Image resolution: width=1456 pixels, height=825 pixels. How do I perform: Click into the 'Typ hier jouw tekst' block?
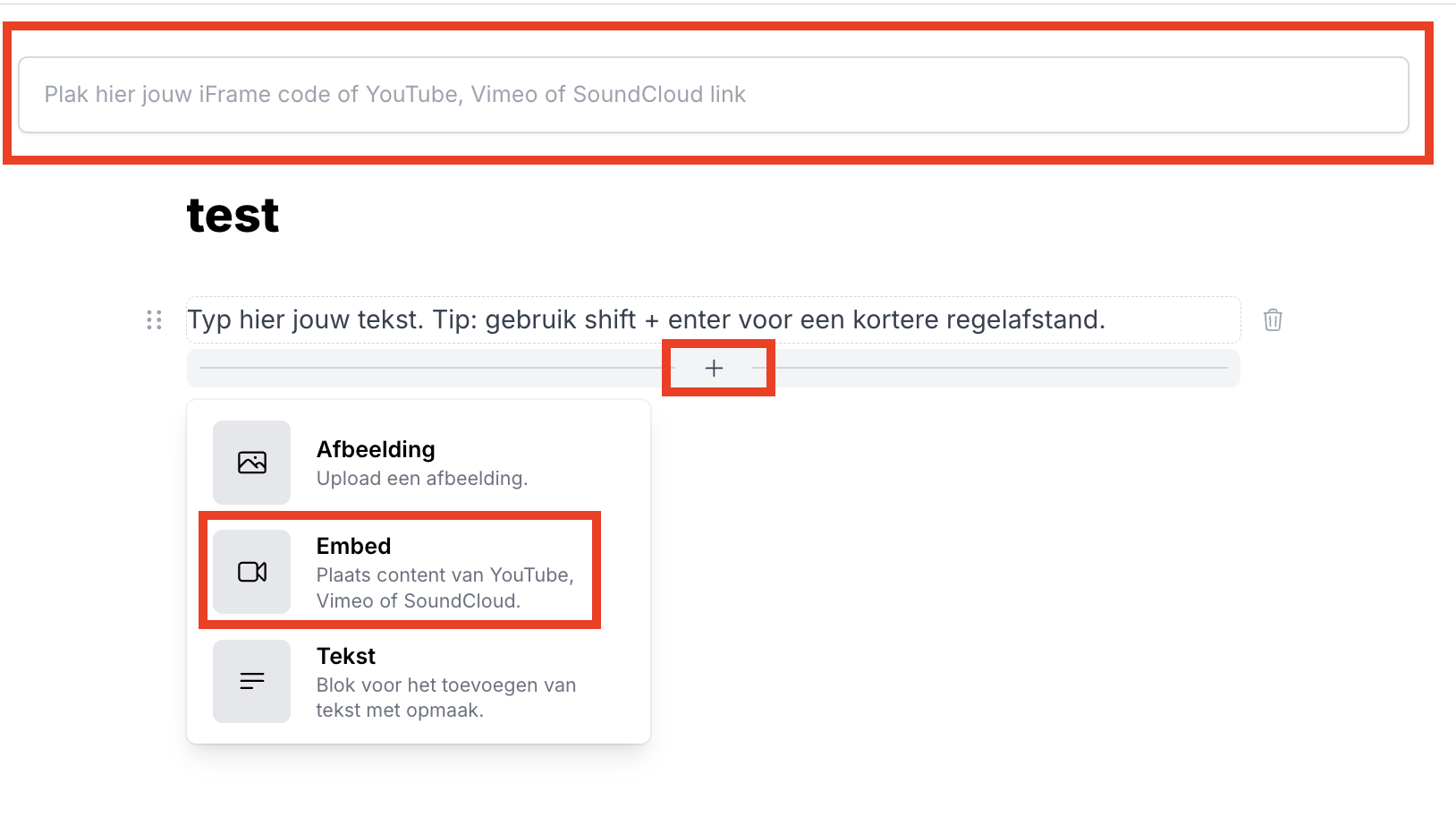click(646, 319)
